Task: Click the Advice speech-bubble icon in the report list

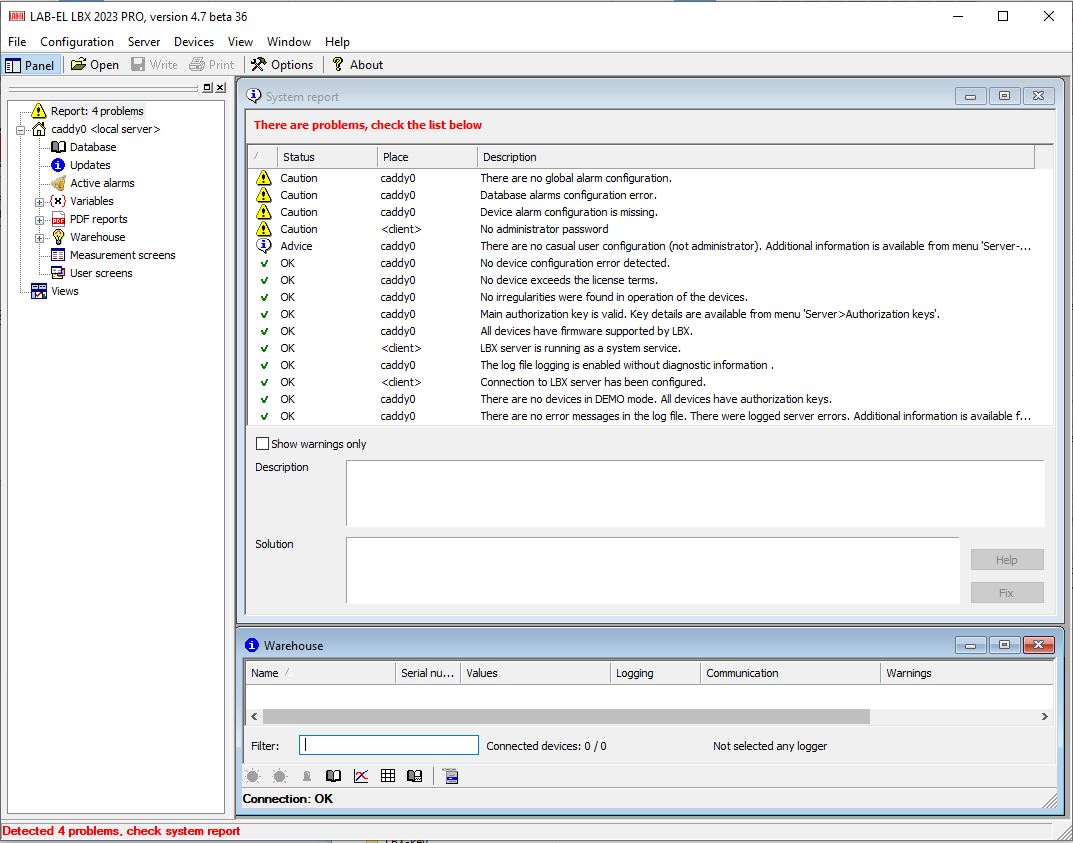Action: 263,246
